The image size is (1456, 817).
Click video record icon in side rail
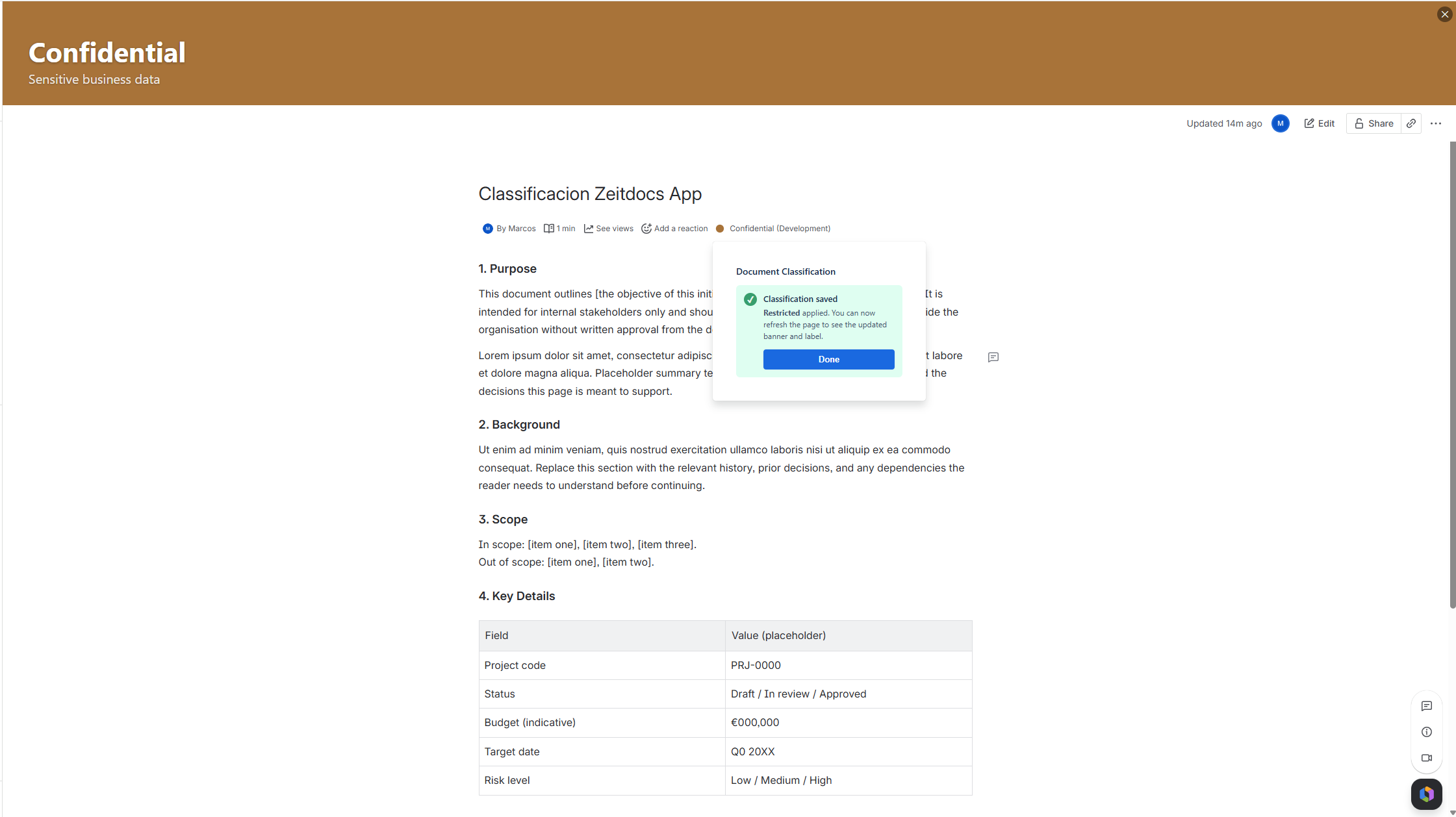(x=1426, y=758)
